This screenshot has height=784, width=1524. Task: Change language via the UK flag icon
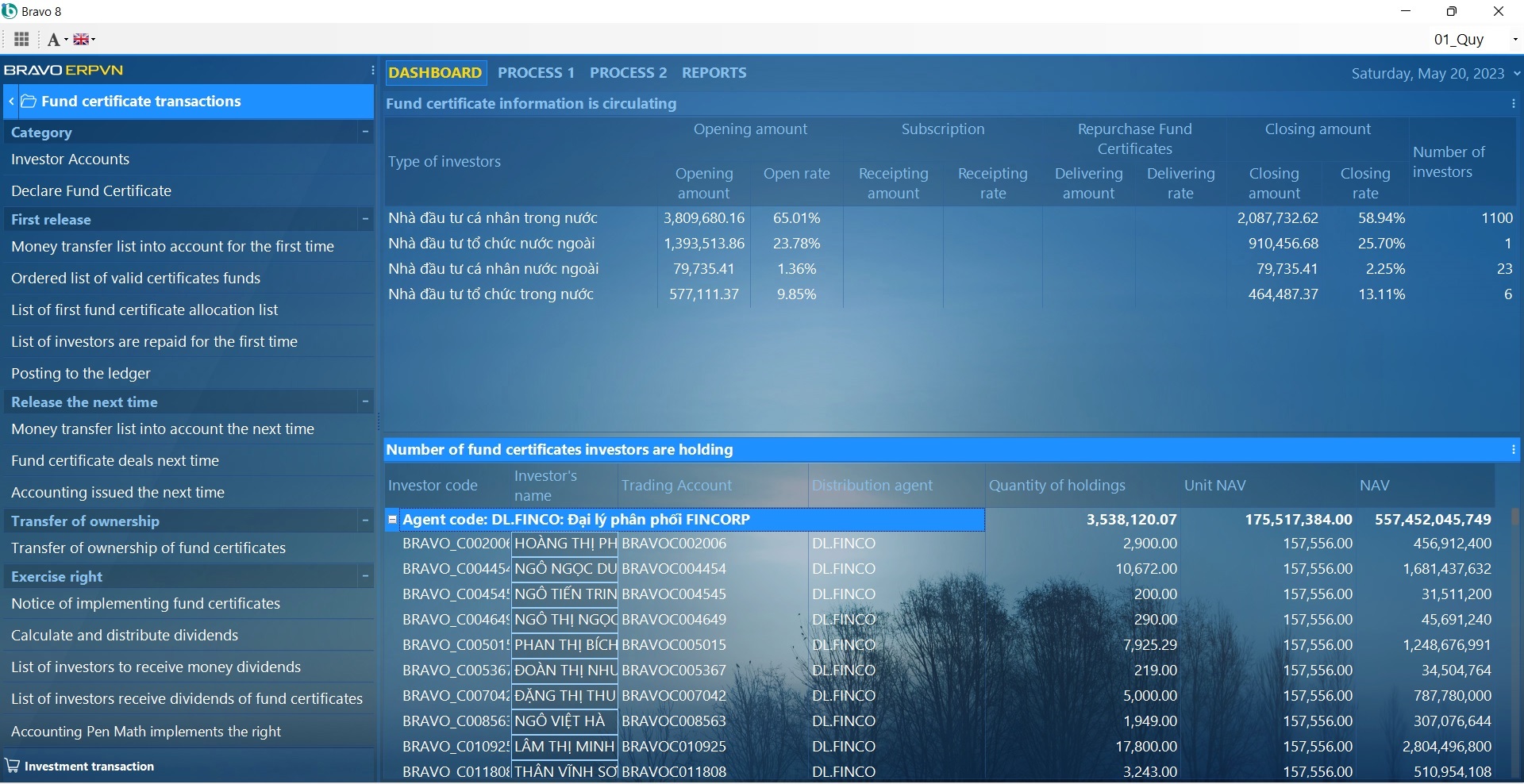[x=82, y=38]
